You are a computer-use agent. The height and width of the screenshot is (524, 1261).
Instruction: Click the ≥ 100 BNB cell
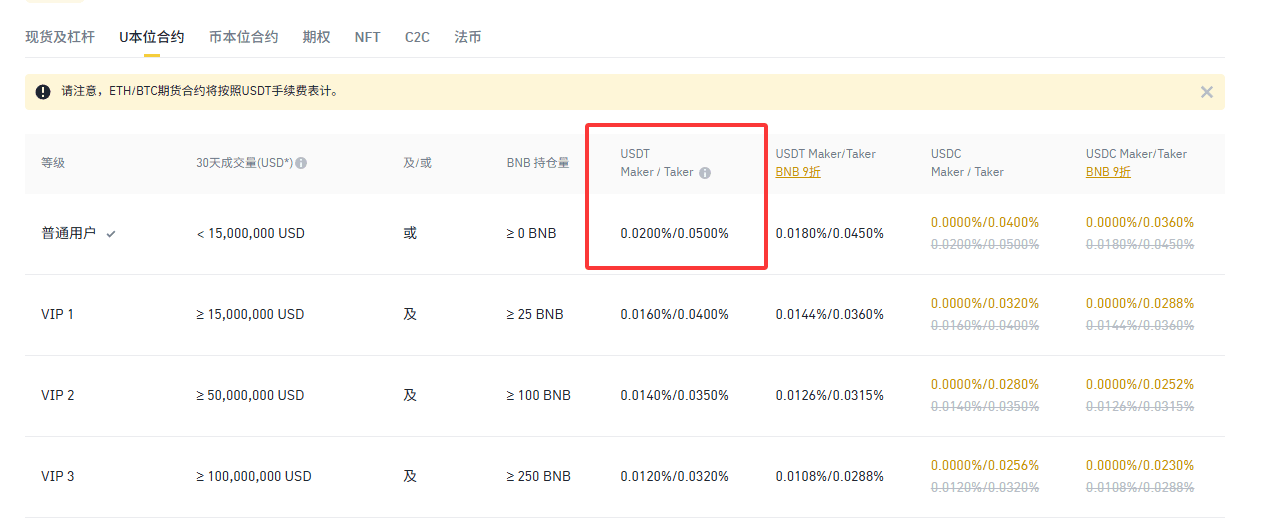point(539,395)
